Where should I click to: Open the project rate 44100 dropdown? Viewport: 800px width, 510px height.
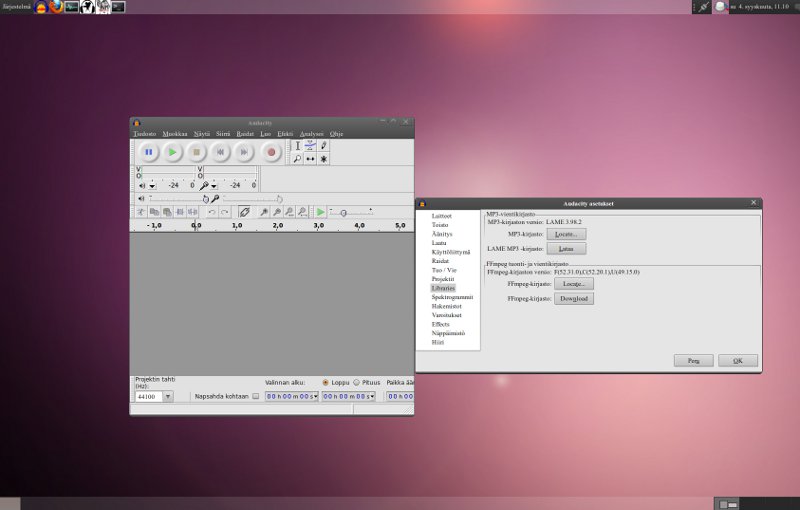point(168,396)
